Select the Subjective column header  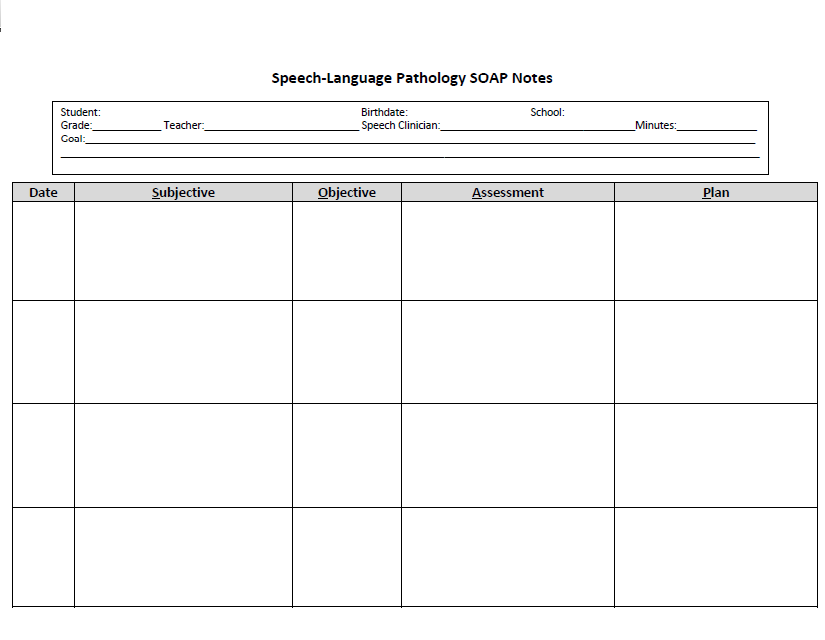183,192
